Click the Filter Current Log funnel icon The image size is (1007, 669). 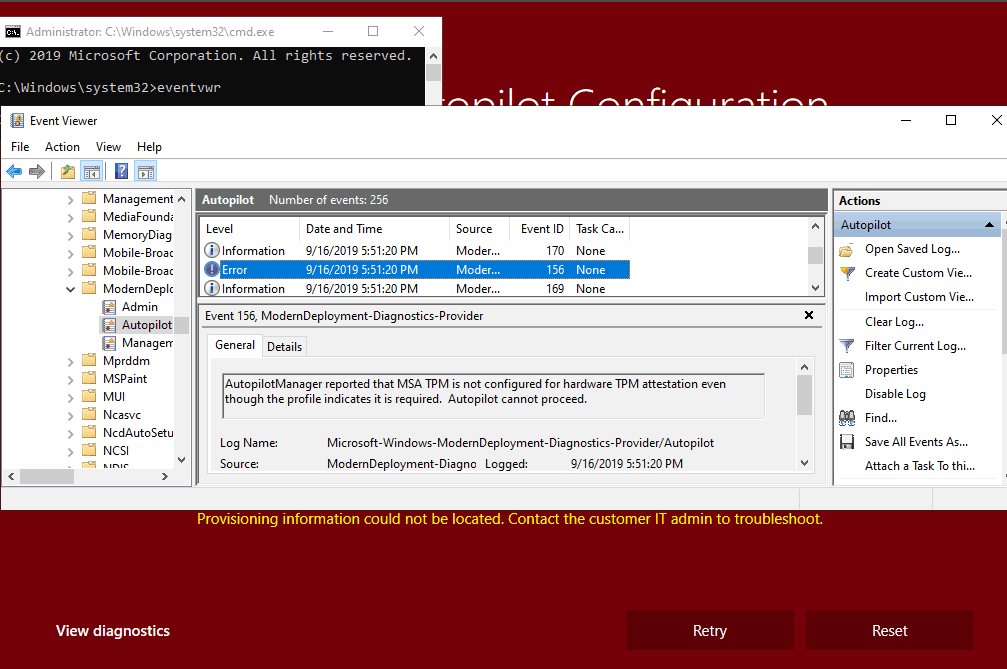(847, 346)
